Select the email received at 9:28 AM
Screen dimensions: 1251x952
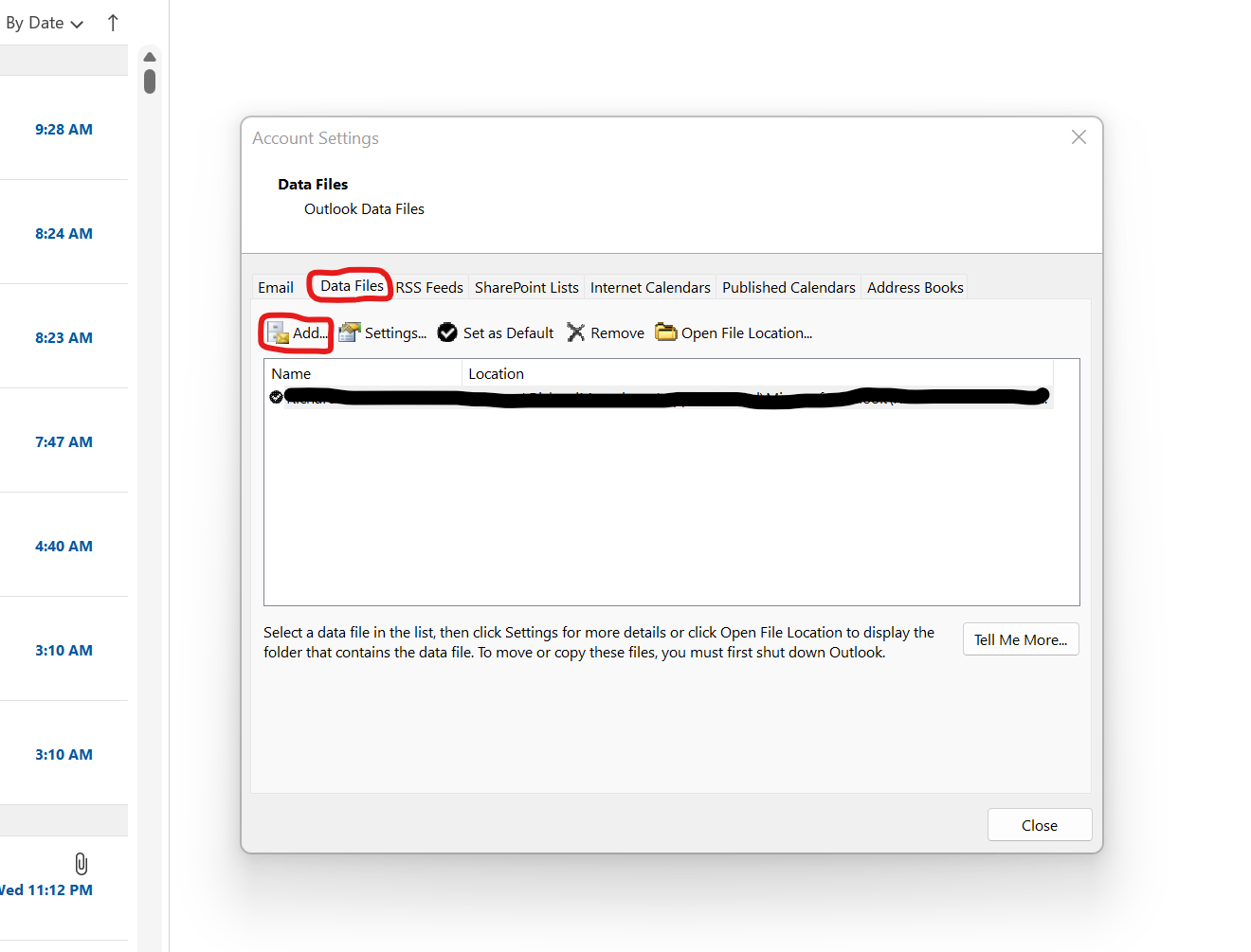(x=63, y=129)
